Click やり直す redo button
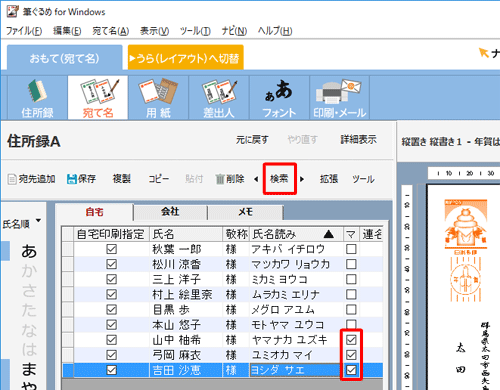 302,140
